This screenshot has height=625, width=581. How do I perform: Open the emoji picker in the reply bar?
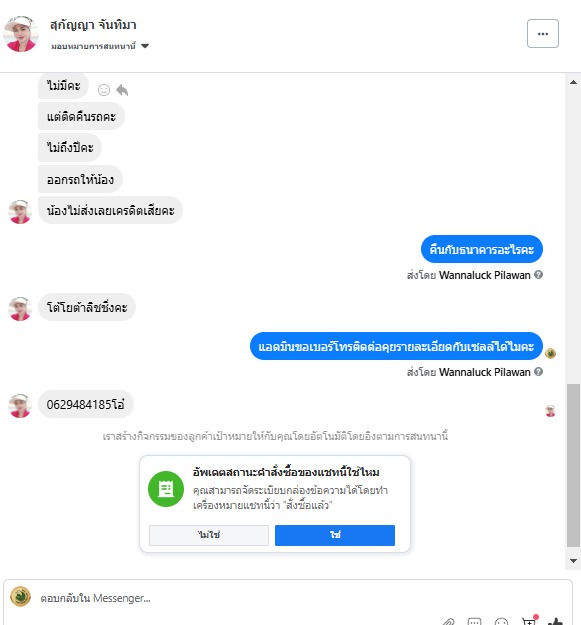tap(501, 621)
